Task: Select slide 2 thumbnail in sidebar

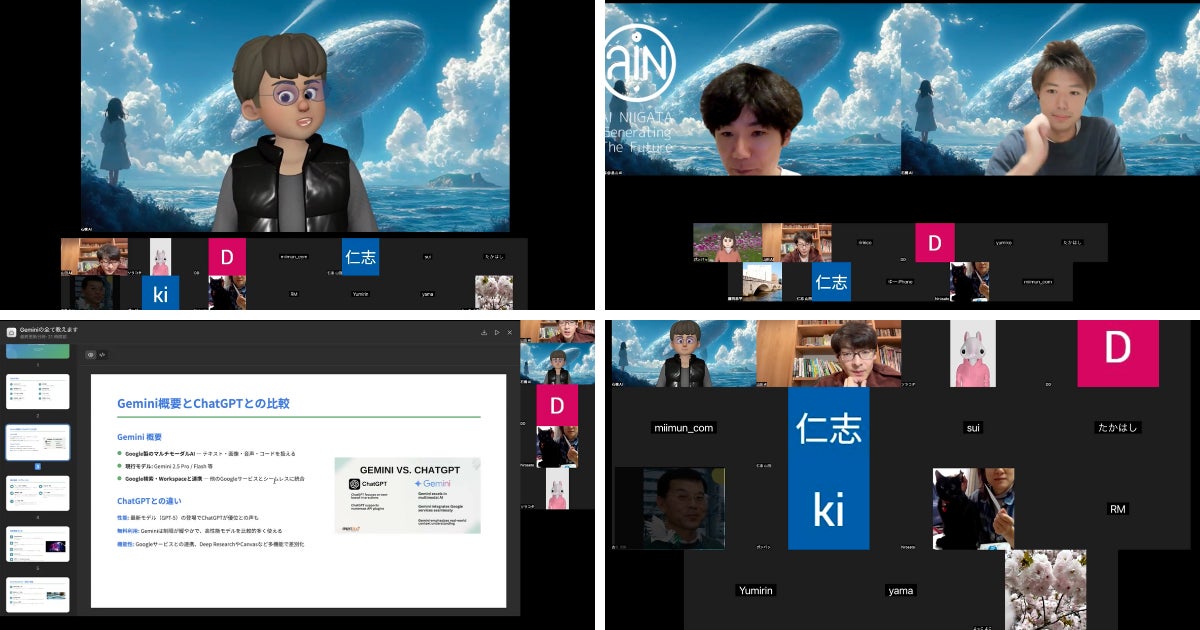Action: pos(38,392)
